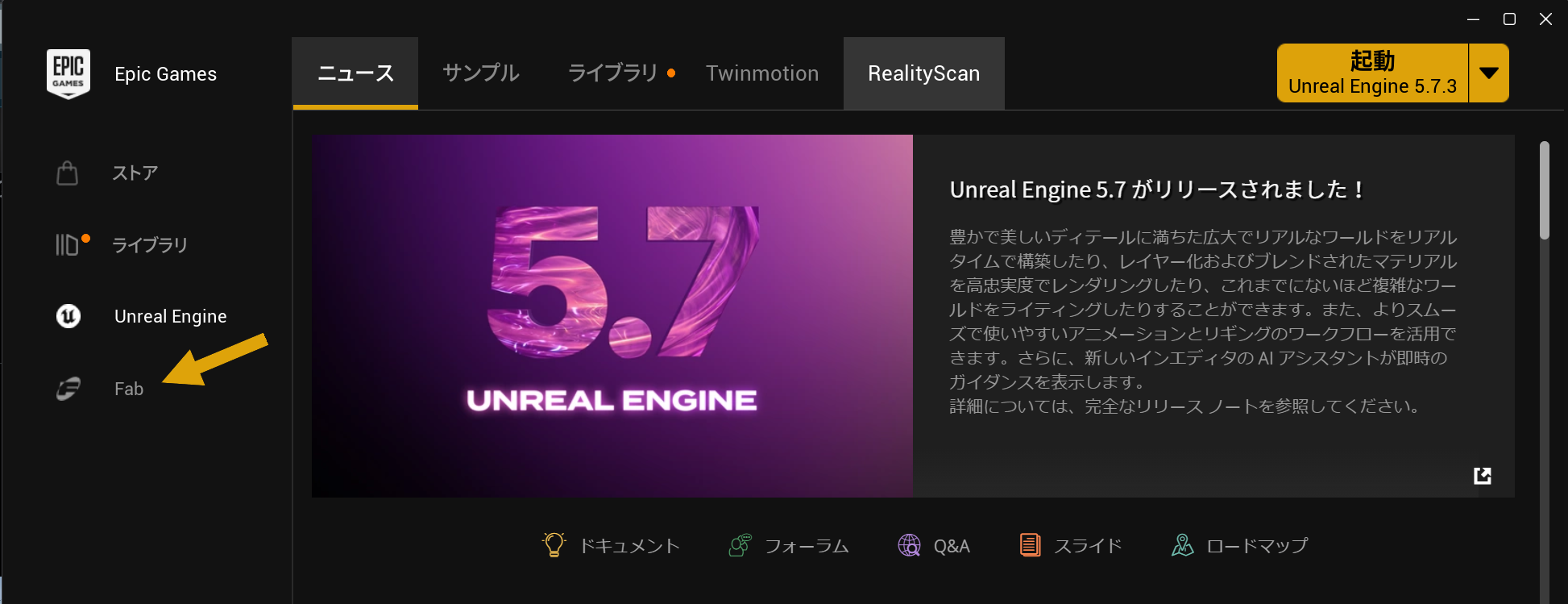Click the スライド presentation icon

[1030, 546]
